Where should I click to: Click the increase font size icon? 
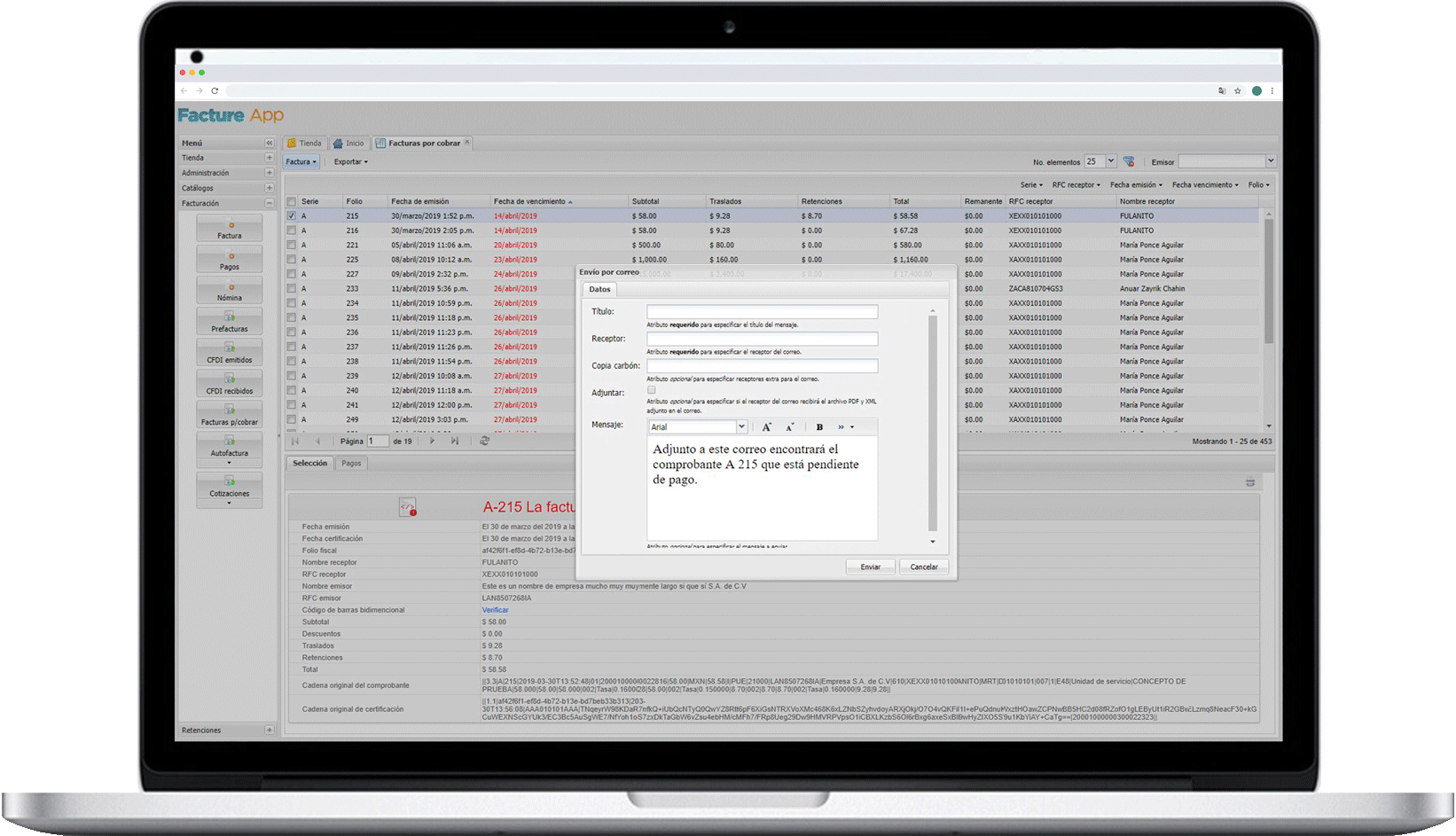point(767,427)
